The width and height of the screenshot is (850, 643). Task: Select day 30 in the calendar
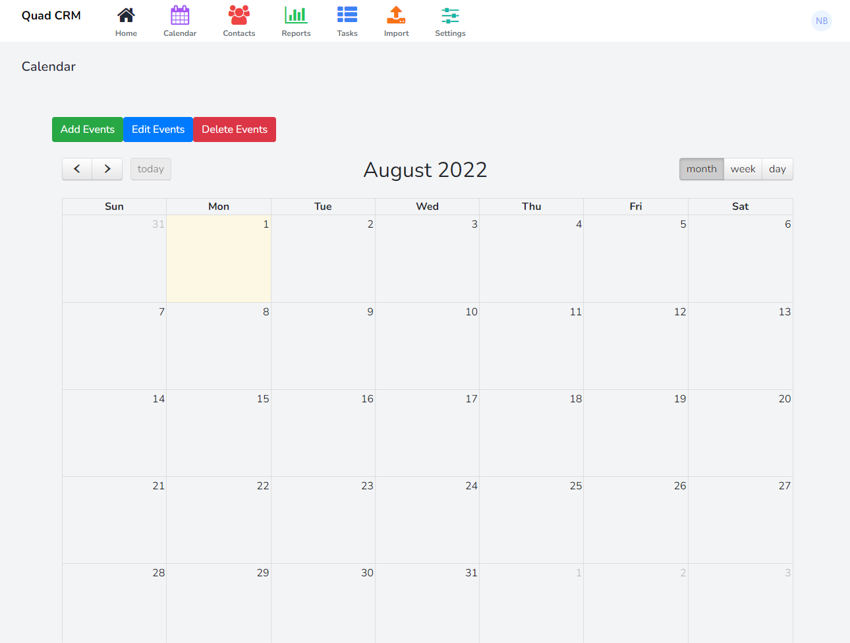tap(323, 603)
